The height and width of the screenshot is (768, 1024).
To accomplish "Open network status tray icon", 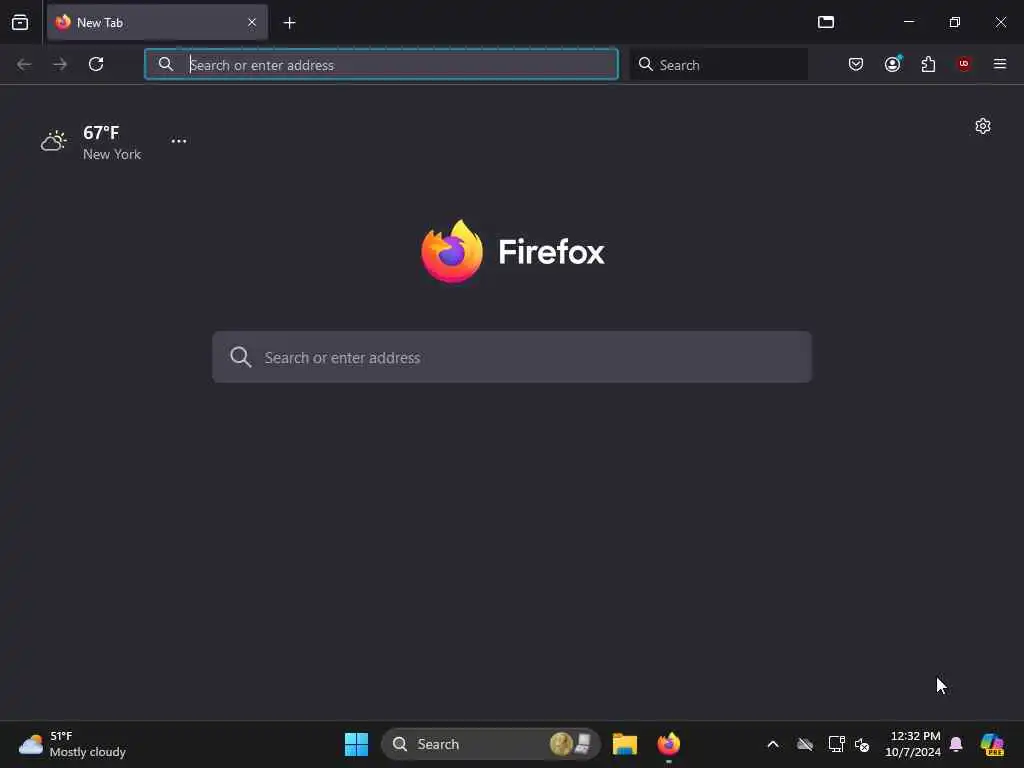I will pyautogui.click(x=837, y=744).
